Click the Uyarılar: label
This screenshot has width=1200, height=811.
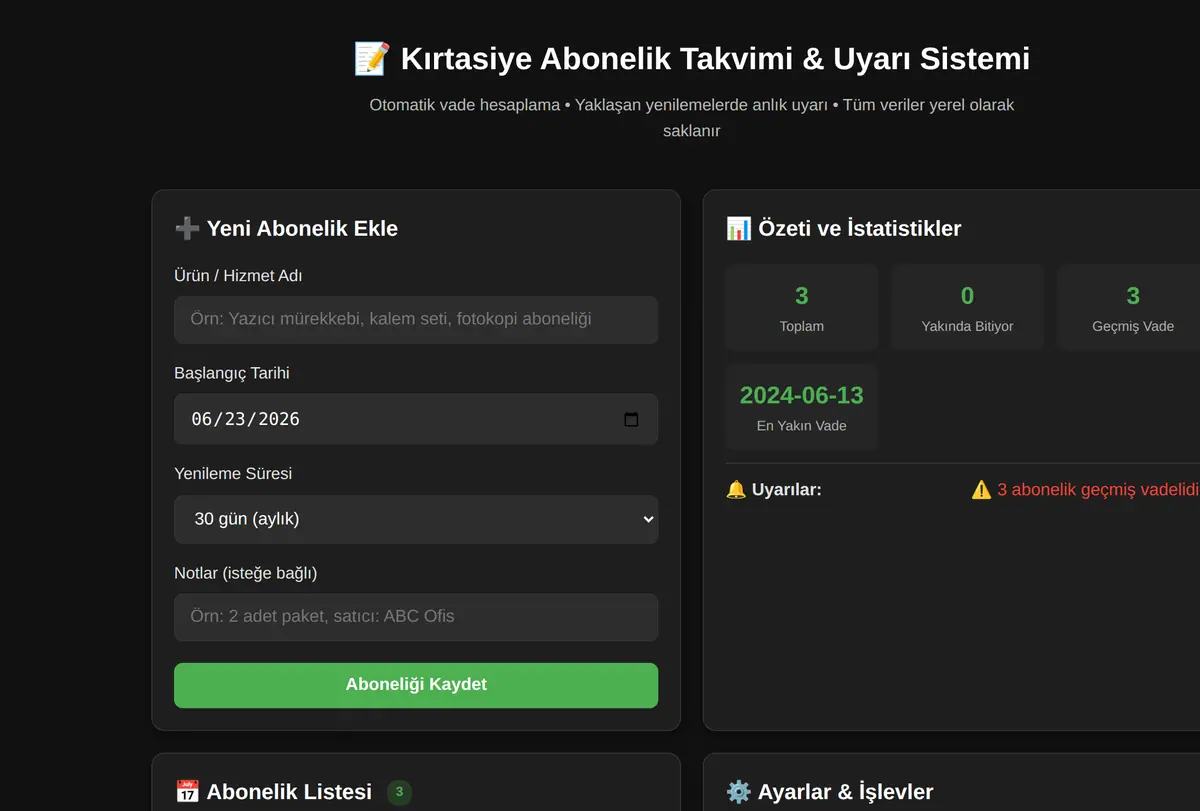pyautogui.click(x=787, y=490)
